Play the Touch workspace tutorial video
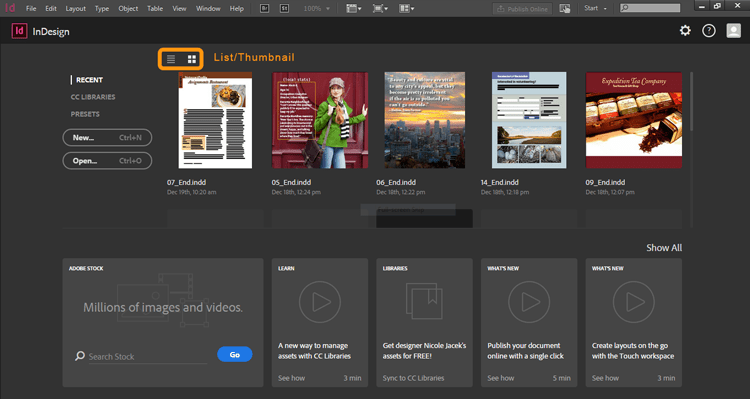The image size is (750, 399). click(634, 302)
